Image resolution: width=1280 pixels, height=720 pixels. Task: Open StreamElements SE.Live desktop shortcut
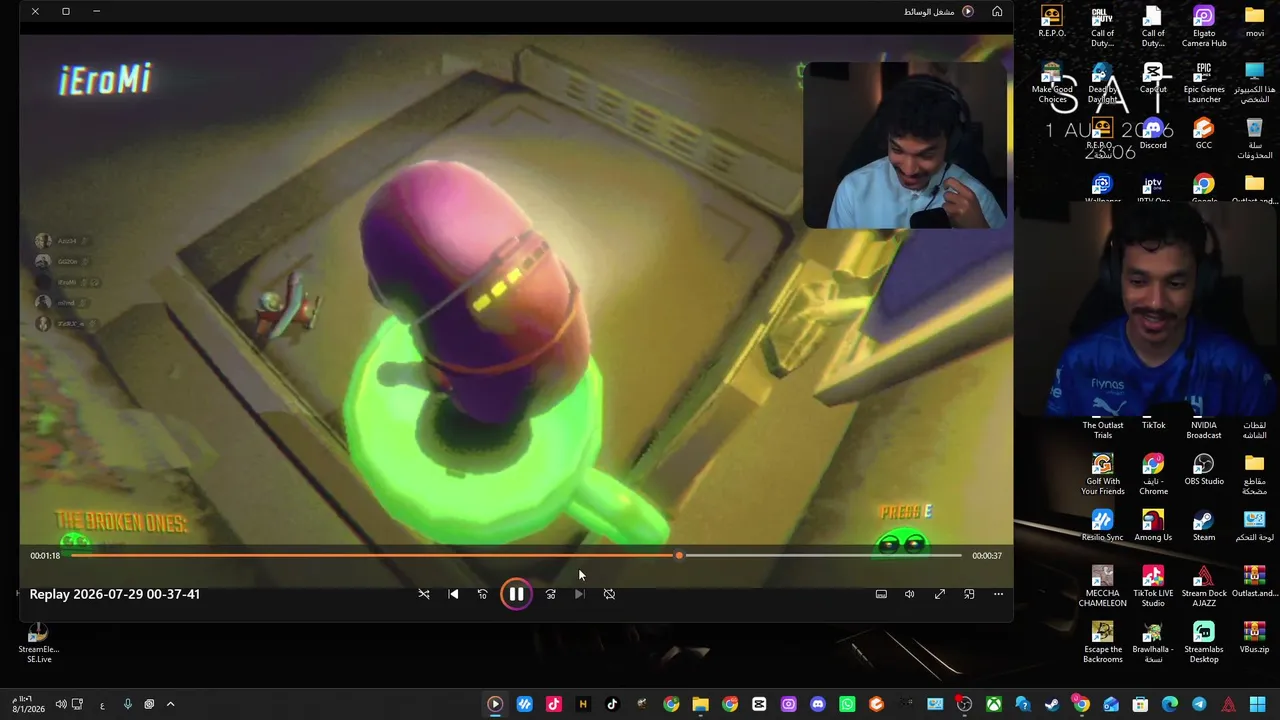pyautogui.click(x=38, y=643)
